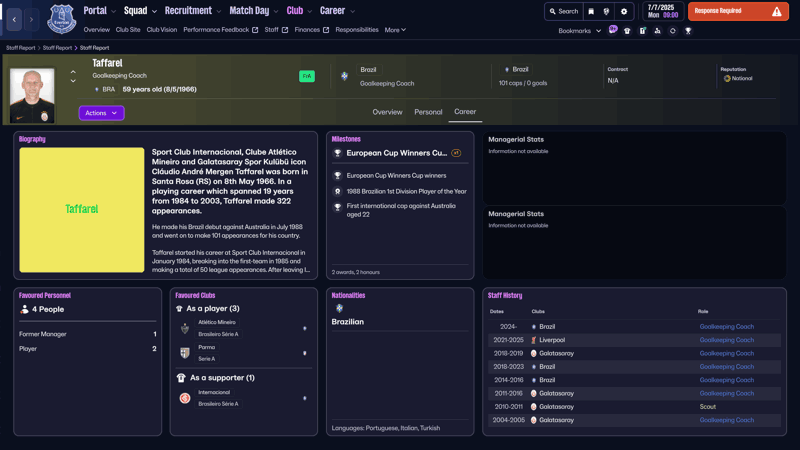Open the settings gear icon
Screen dimensions: 800x450
pyautogui.click(x=623, y=11)
